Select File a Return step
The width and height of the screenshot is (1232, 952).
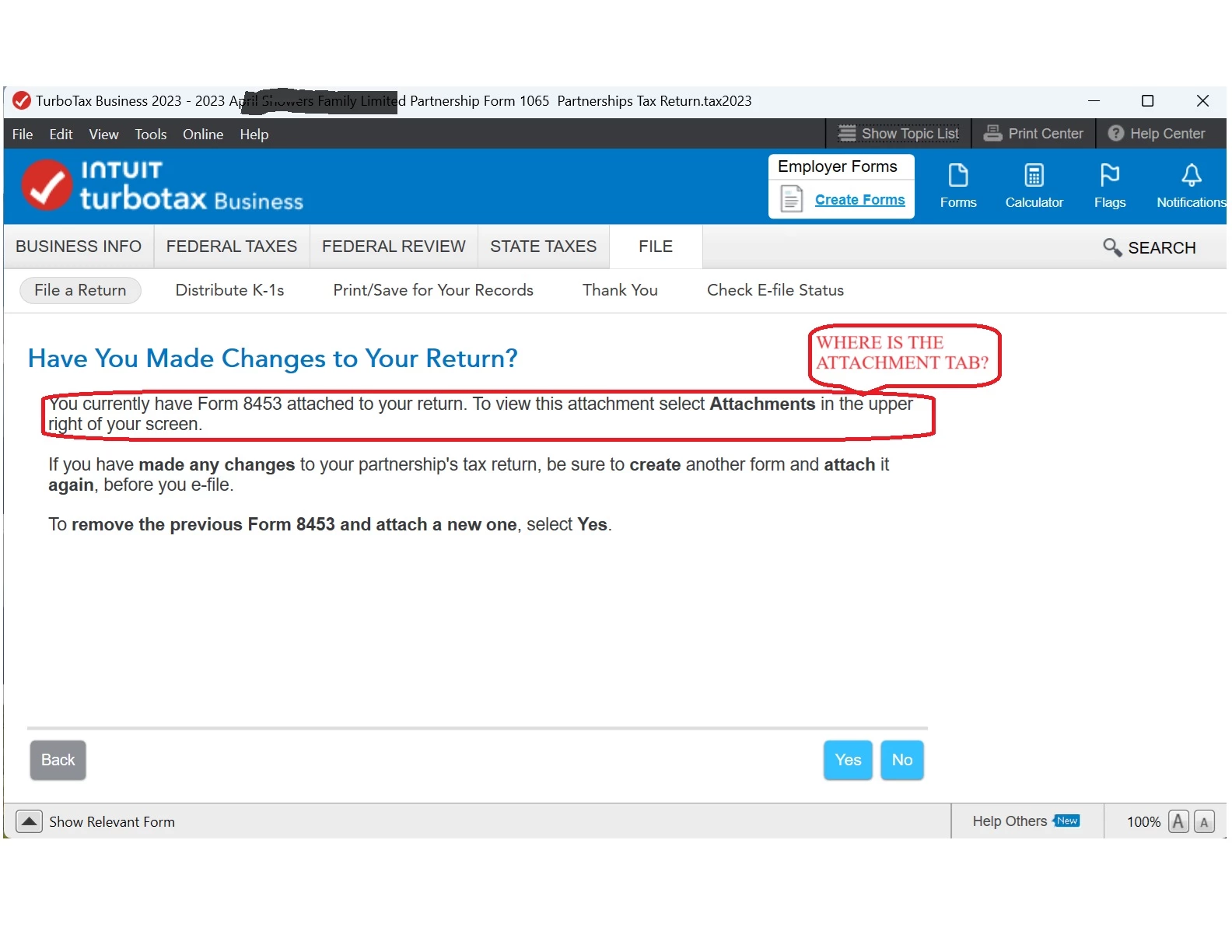tap(80, 290)
